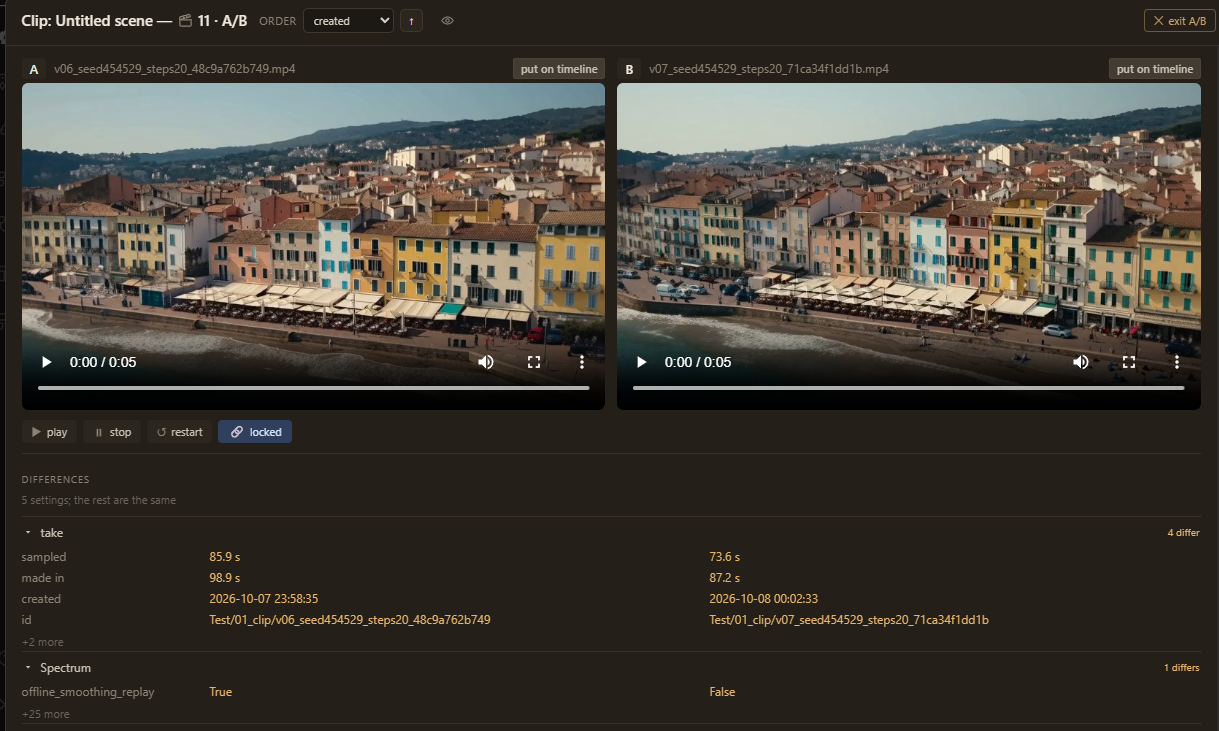Seek on video B progress bar
Image resolution: width=1219 pixels, height=731 pixels.
pos(908,387)
